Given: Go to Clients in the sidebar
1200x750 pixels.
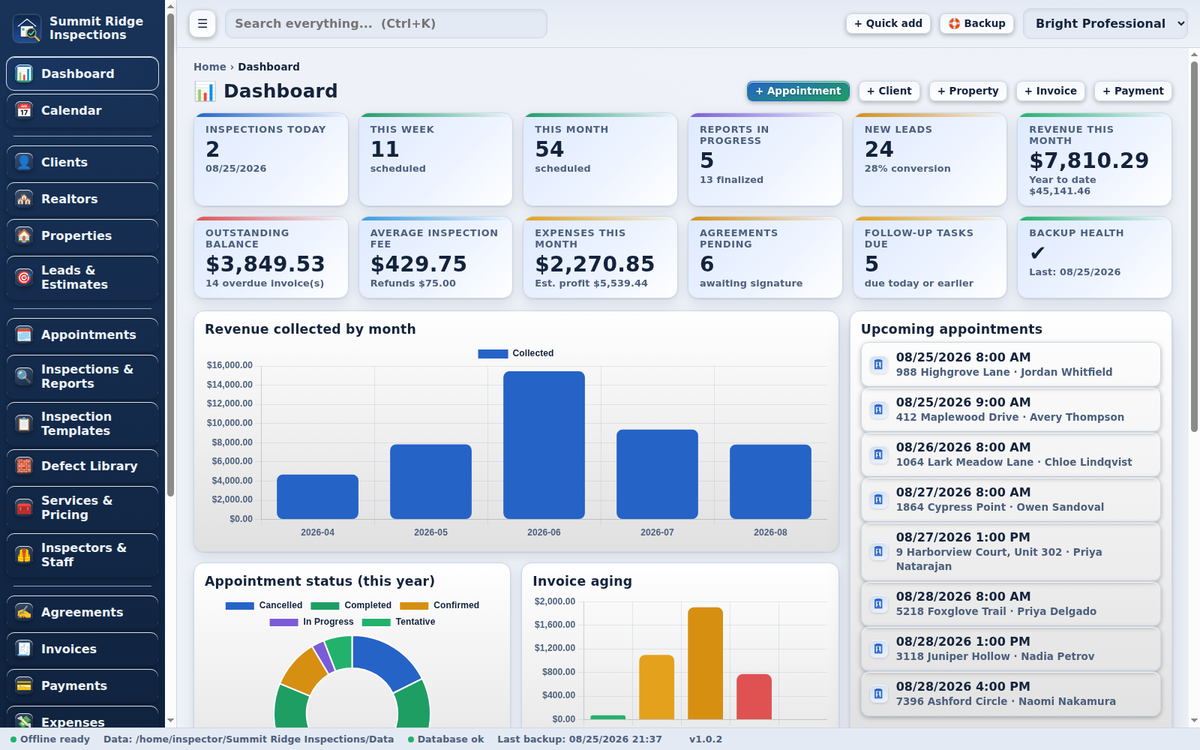Looking at the screenshot, I should pos(82,162).
